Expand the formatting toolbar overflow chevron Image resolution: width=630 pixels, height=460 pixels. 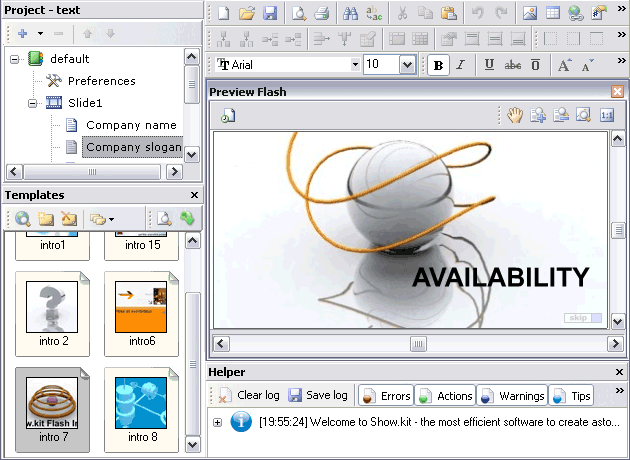coord(622,61)
